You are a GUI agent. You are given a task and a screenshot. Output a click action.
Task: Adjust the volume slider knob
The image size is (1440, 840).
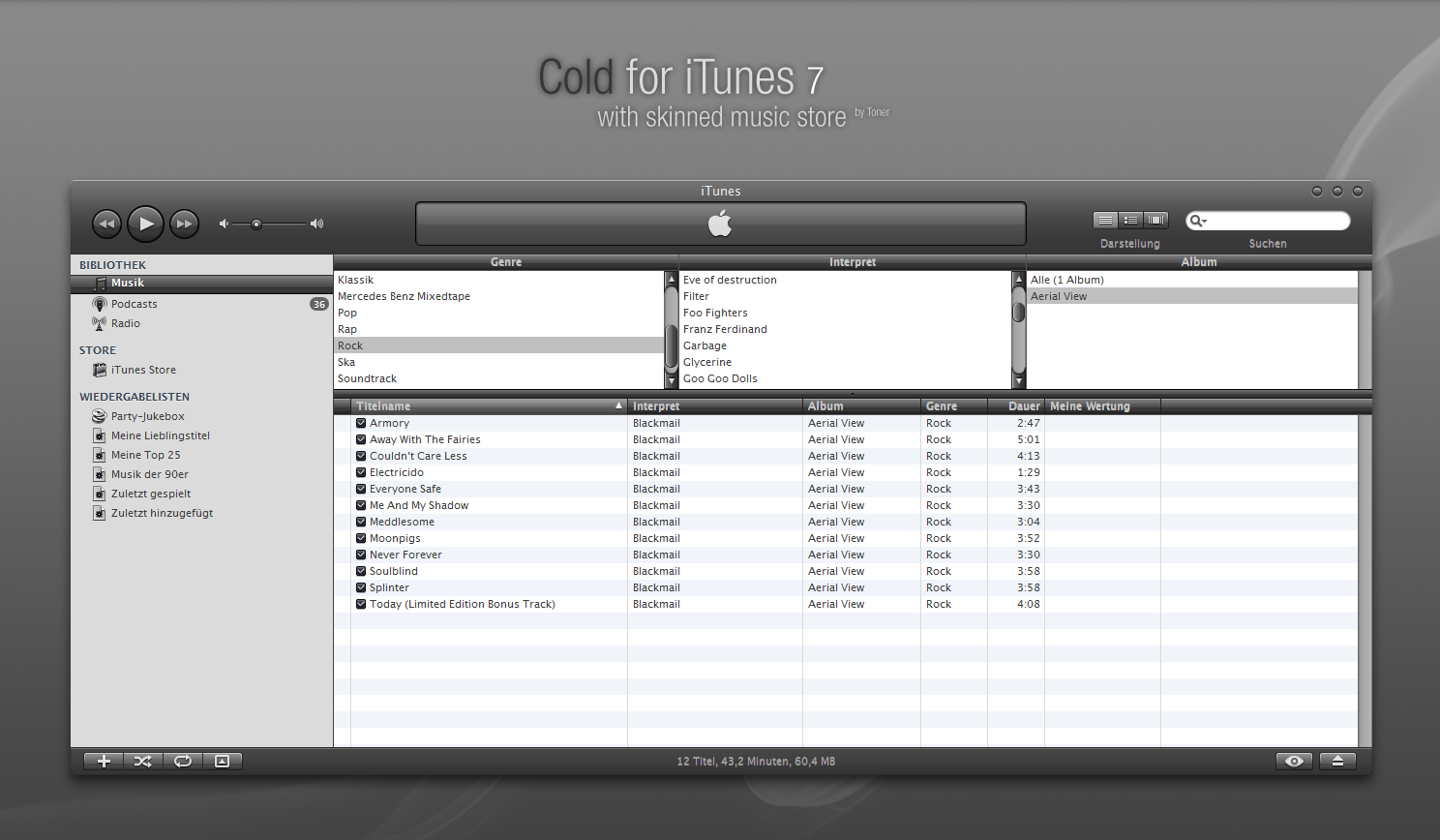coord(256,224)
